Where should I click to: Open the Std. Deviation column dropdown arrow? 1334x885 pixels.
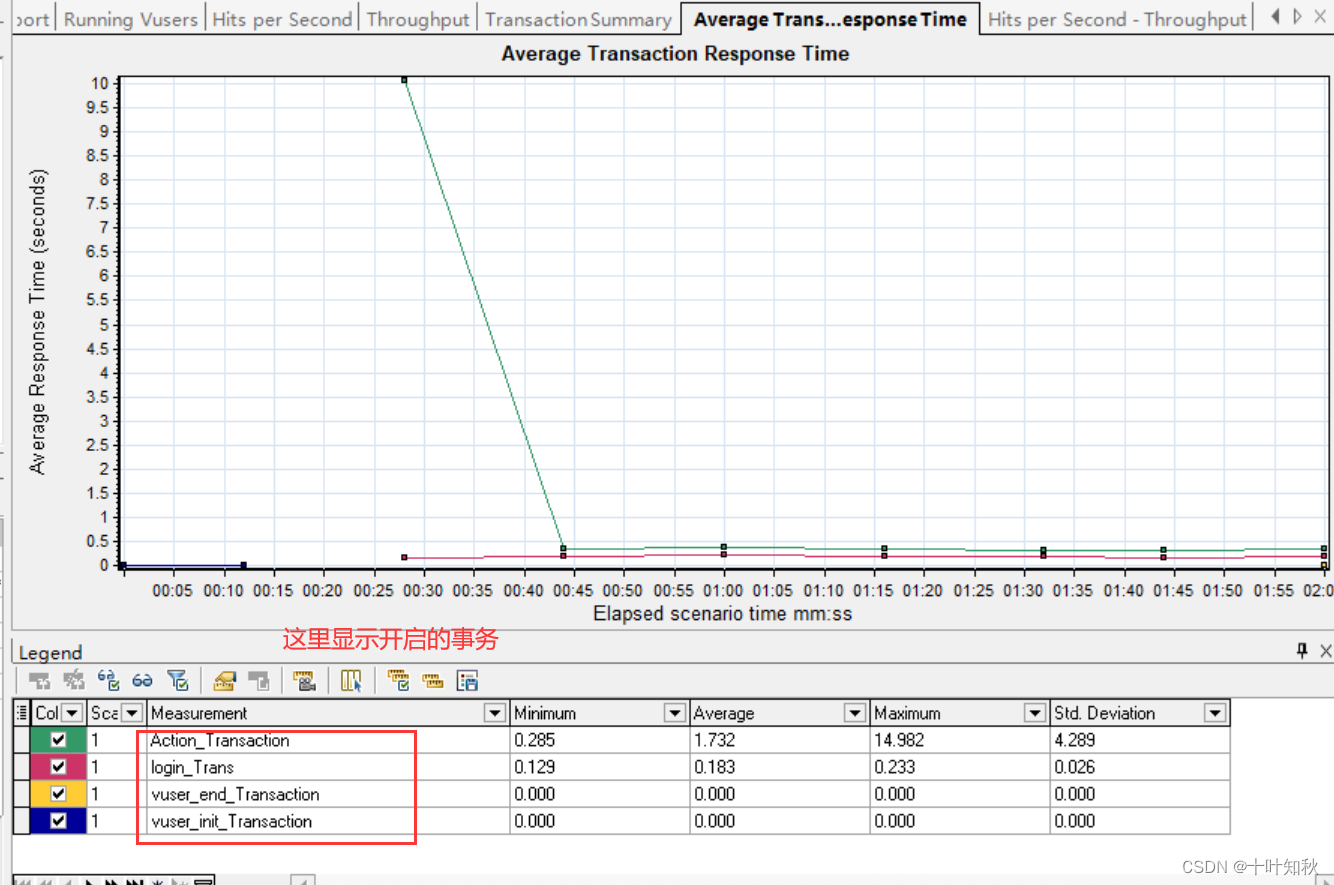click(1215, 713)
